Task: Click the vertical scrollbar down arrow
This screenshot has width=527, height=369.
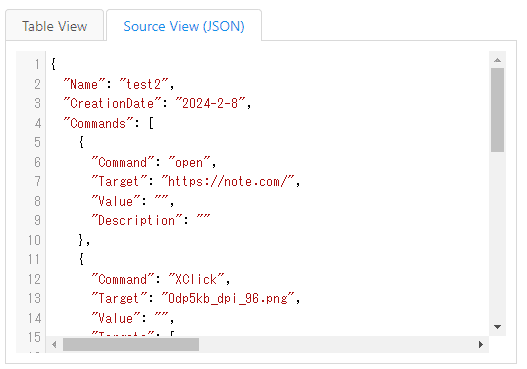Action: pos(497,327)
